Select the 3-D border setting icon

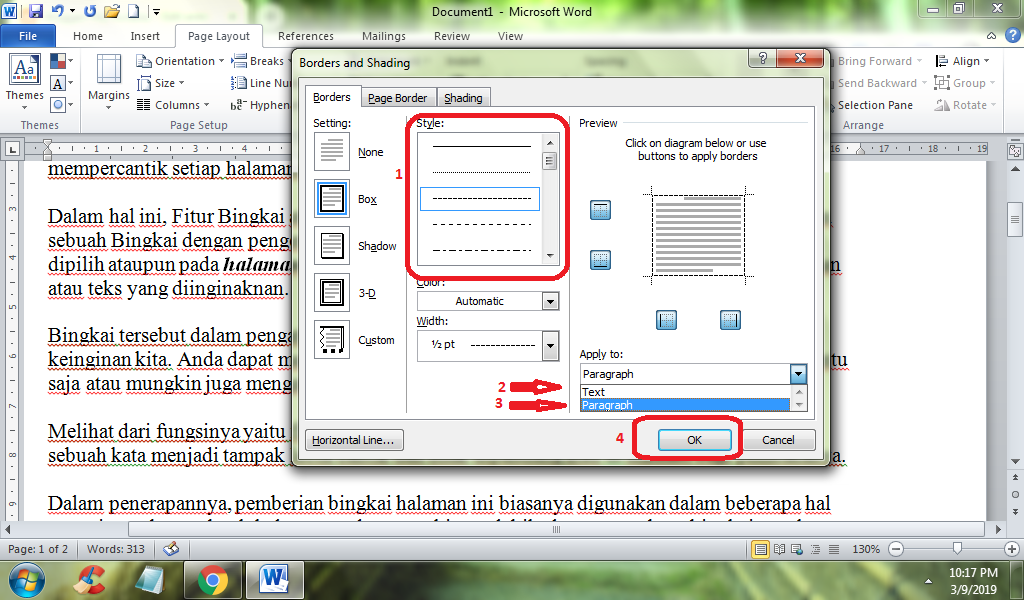332,292
